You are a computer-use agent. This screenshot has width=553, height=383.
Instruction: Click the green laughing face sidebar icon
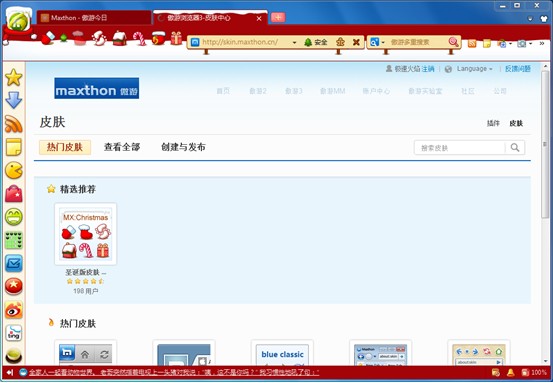14,217
